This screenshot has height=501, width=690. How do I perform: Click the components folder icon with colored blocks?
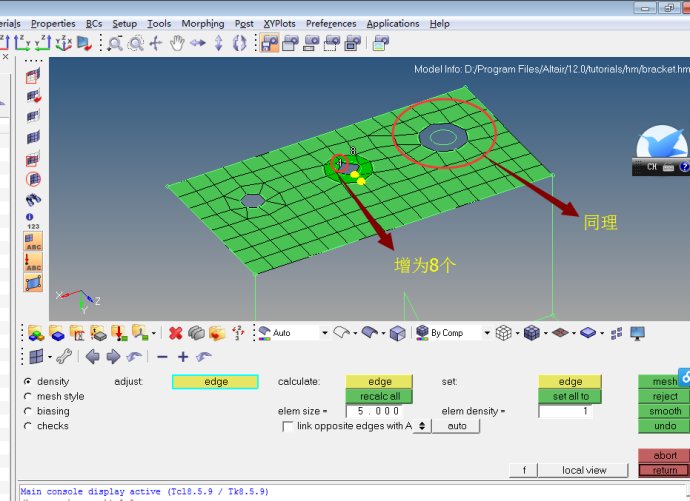click(36, 333)
